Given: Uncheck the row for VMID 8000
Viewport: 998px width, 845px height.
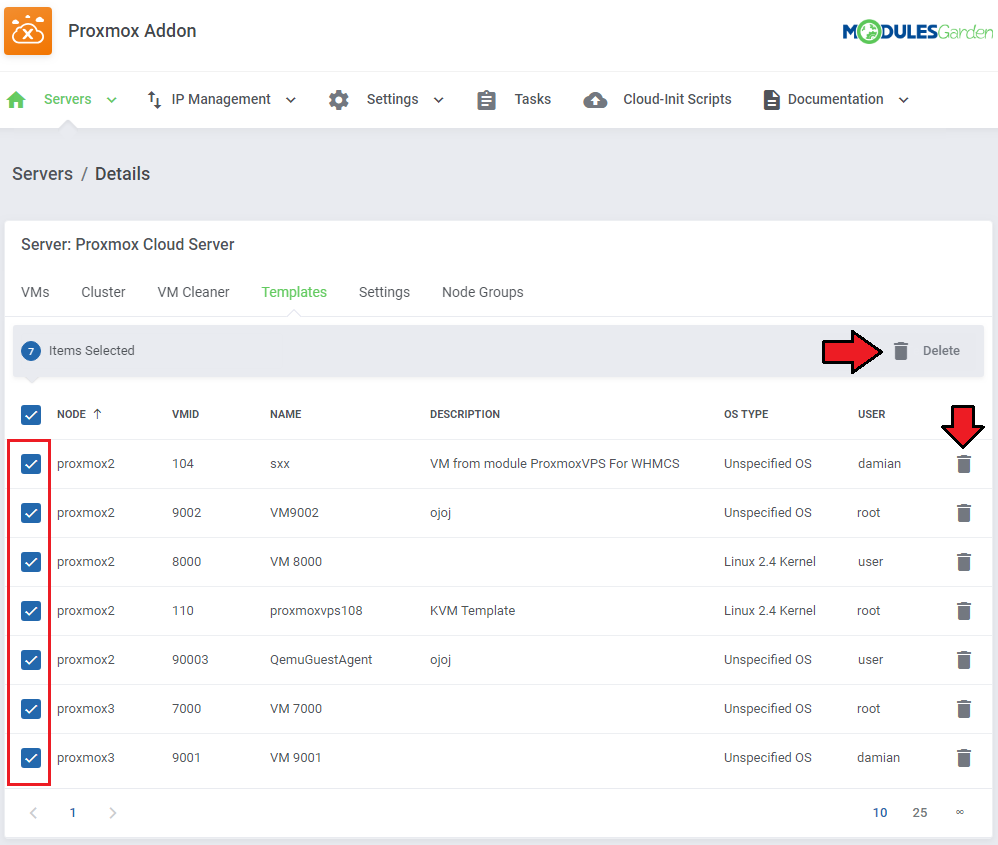Looking at the screenshot, I should [x=31, y=562].
